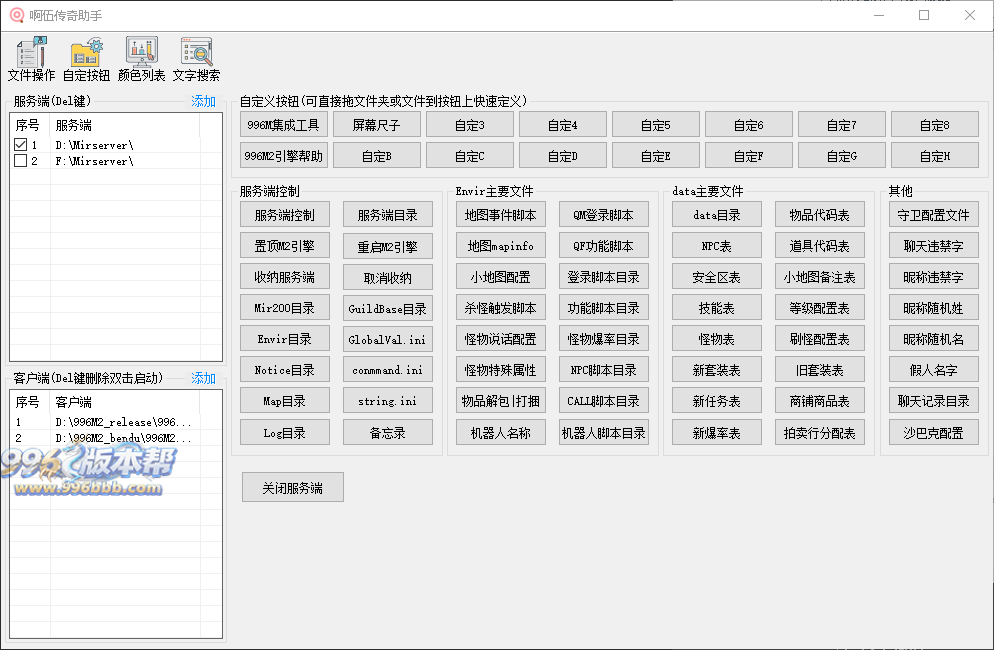Select client entry D:\996M2_release
The width and height of the screenshot is (994, 650).
click(123, 422)
